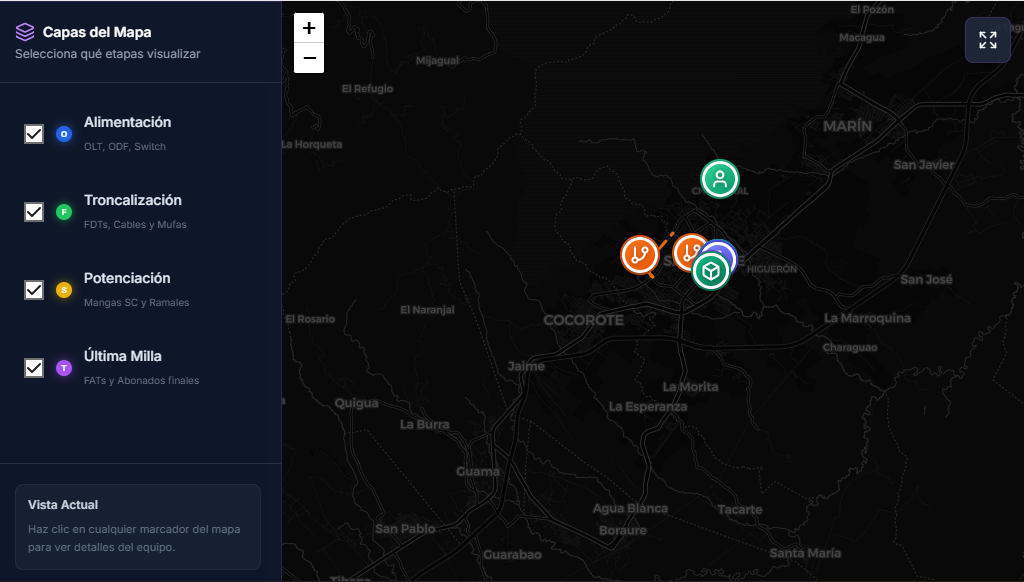This screenshot has width=1024, height=582.
Task: Click the Santa María map label
Action: [805, 553]
